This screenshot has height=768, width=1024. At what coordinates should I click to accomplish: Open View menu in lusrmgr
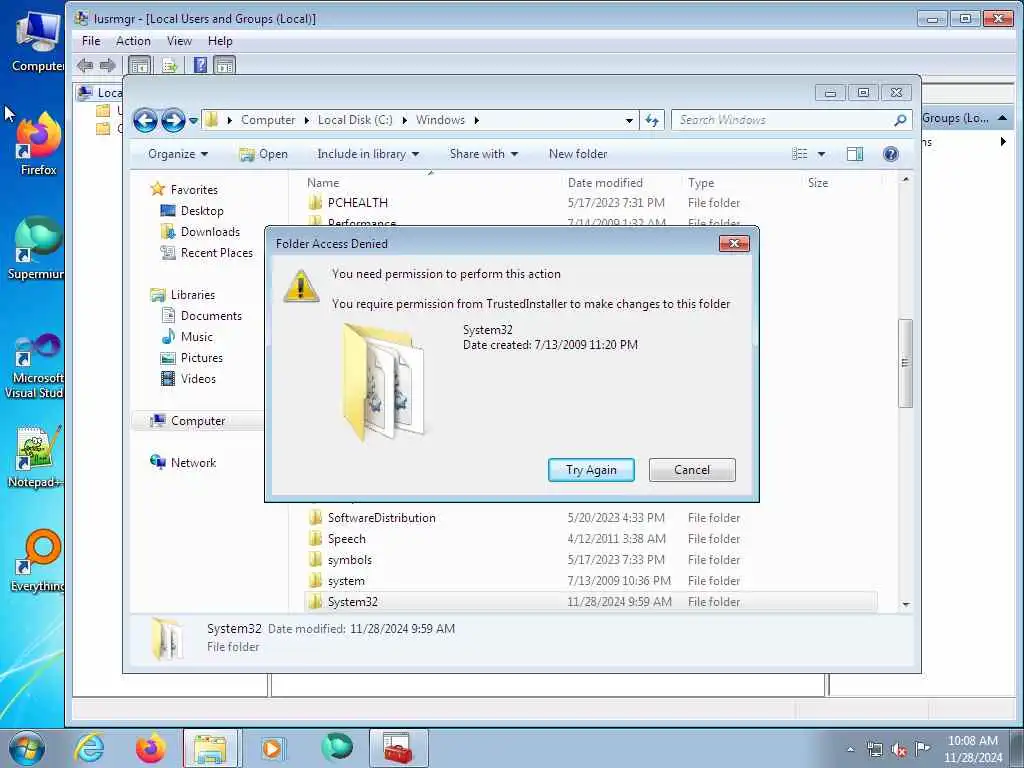tap(179, 41)
